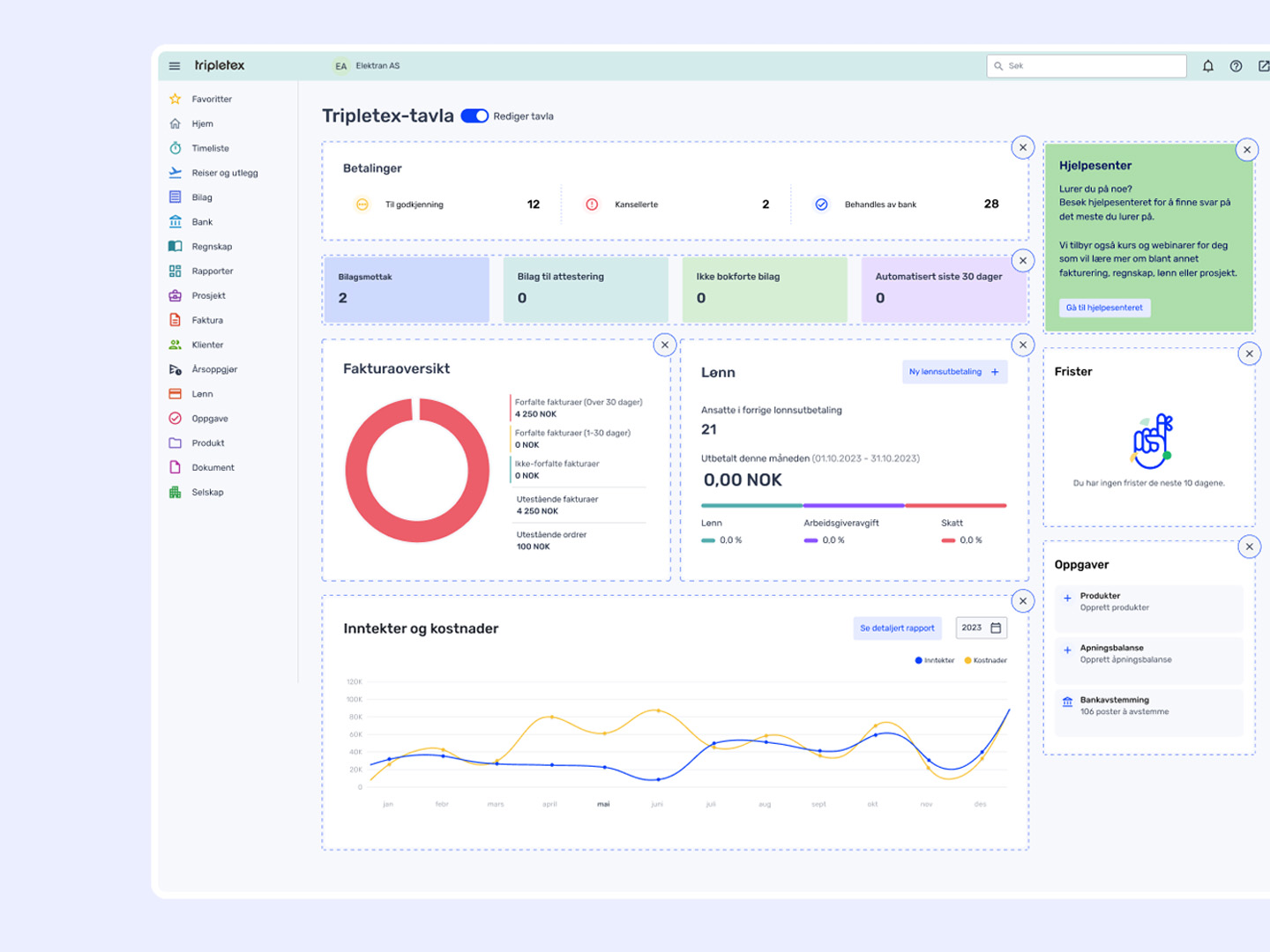Image resolution: width=1270 pixels, height=952 pixels.
Task: Click the Bankavstemming bank icon in Oppgaver
Action: (1067, 703)
